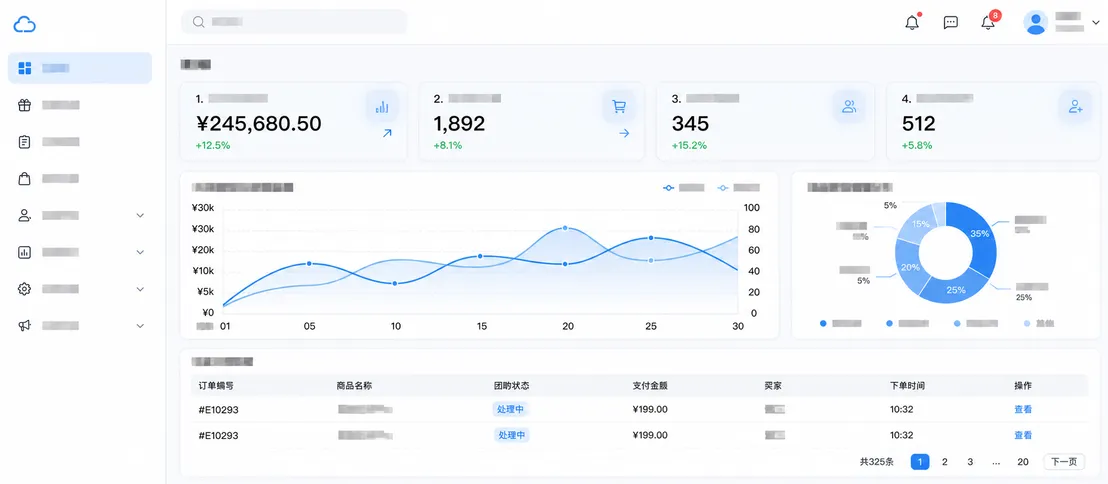Go to page 2 in pagination
The height and width of the screenshot is (484, 1108).
coord(945,462)
